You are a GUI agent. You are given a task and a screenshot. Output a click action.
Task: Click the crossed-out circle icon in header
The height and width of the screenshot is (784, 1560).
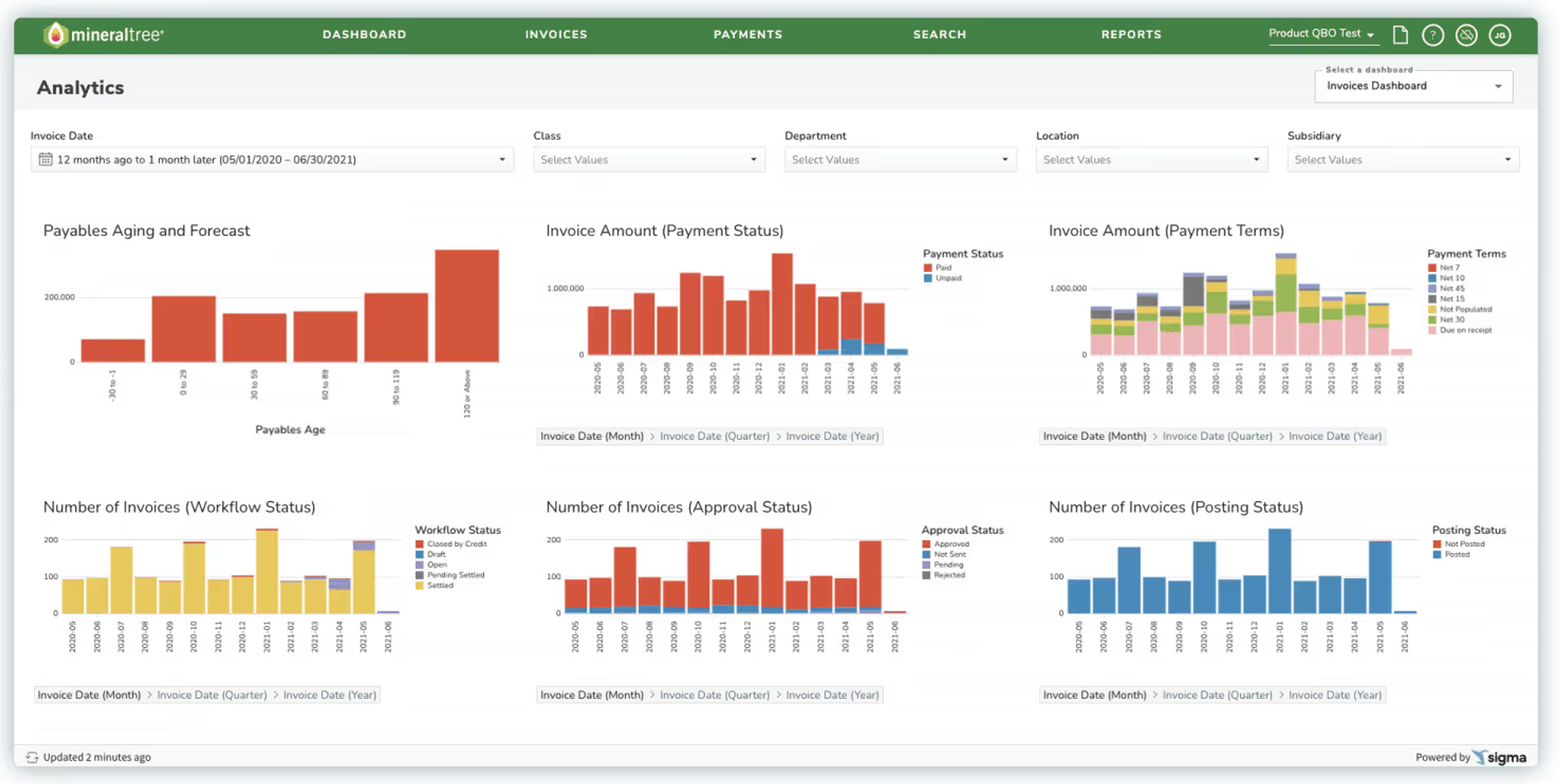click(1466, 35)
